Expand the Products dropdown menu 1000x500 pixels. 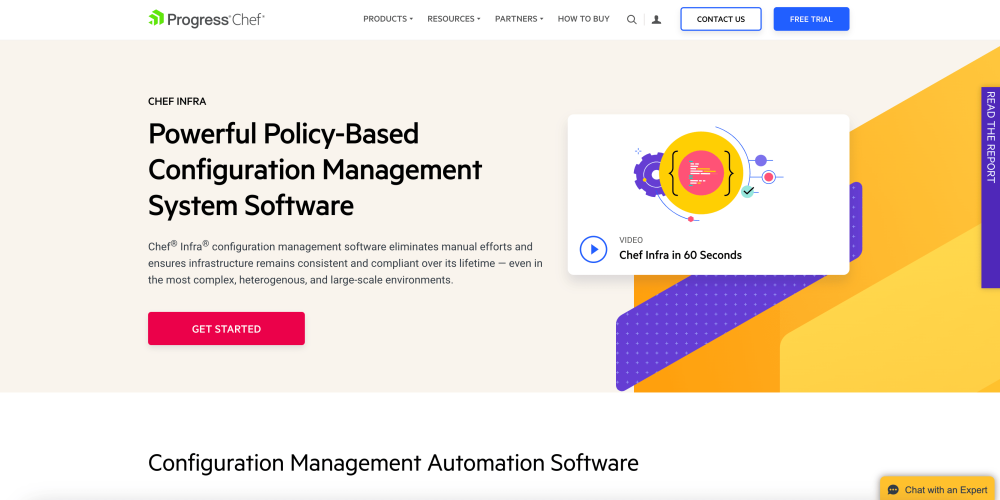tap(387, 19)
